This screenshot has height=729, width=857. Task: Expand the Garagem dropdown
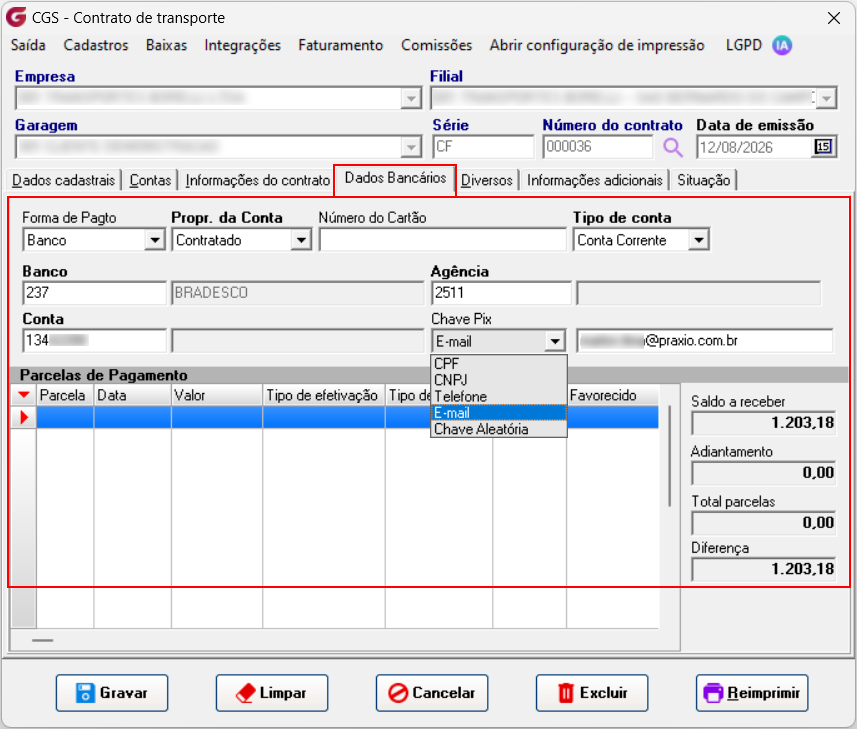(410, 147)
